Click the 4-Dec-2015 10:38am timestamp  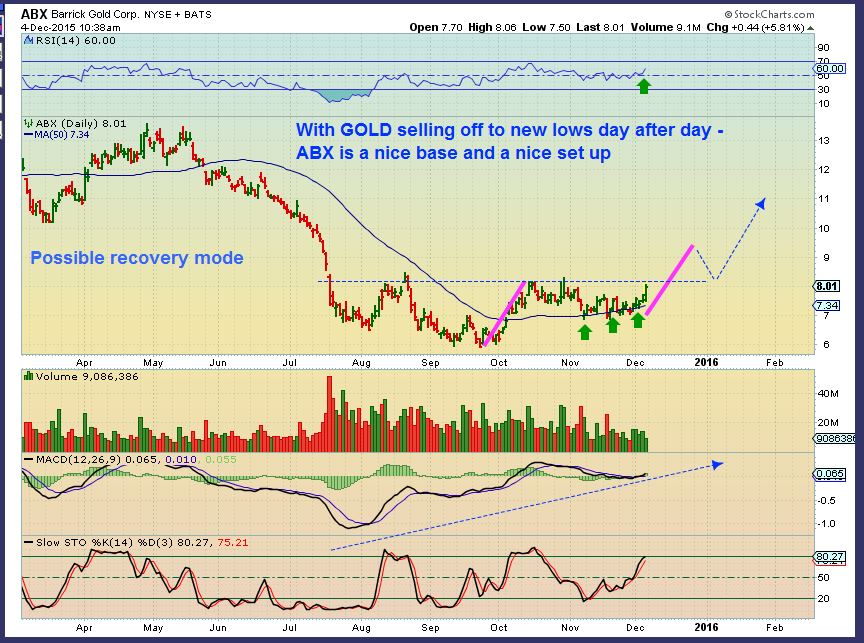coord(71,28)
